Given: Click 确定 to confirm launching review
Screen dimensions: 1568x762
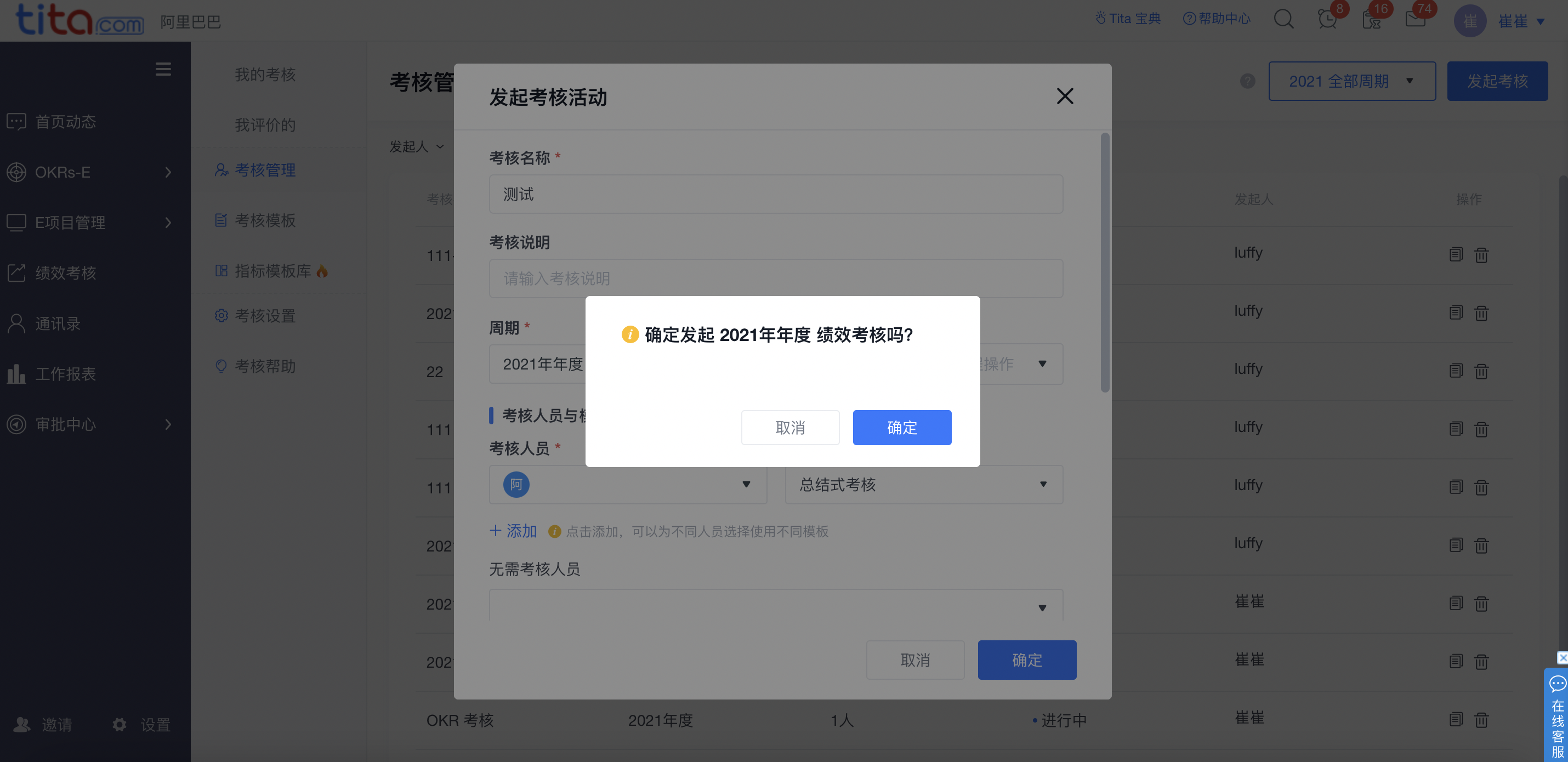Looking at the screenshot, I should coord(902,427).
